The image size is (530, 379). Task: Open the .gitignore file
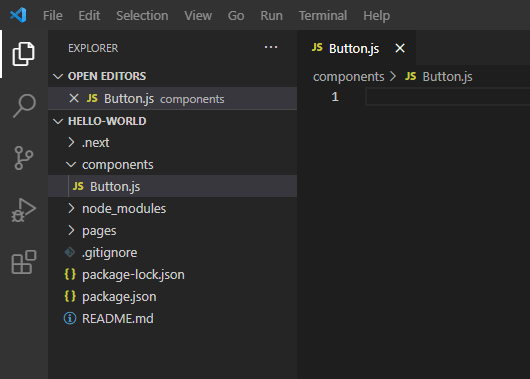[172, 253]
